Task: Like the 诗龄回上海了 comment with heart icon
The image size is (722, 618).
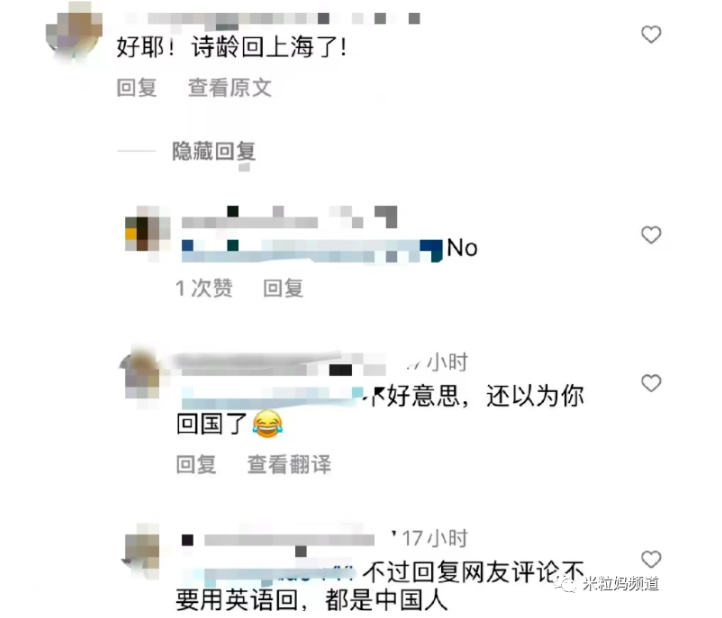Action: [651, 34]
